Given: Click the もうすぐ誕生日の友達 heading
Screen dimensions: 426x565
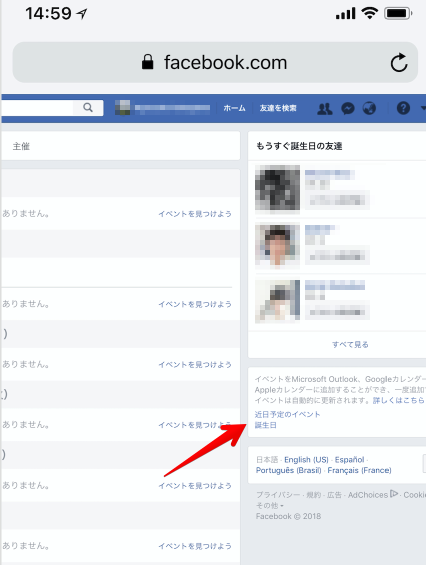Looking at the screenshot, I should click(299, 146).
